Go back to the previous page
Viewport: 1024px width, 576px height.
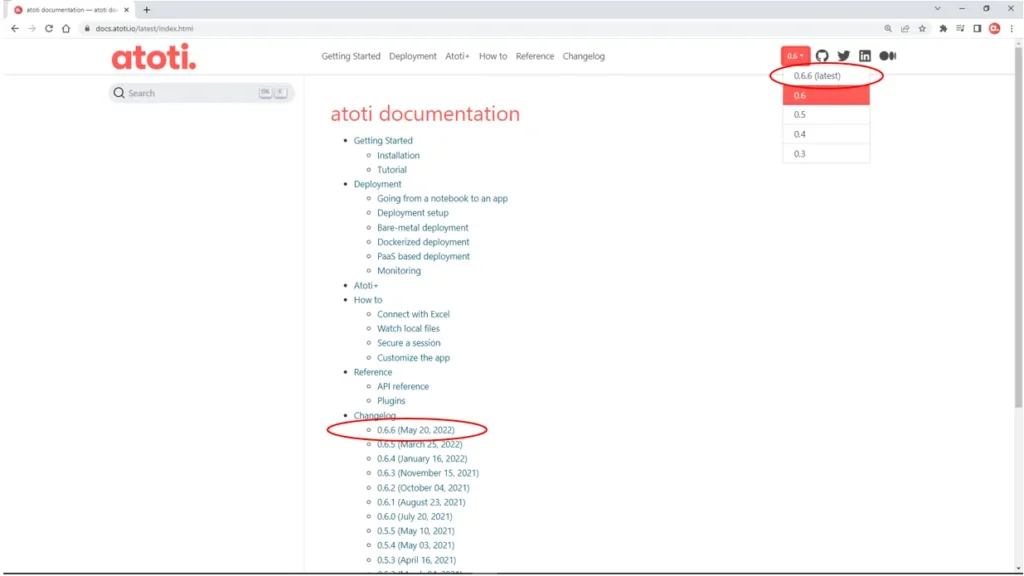(x=14, y=29)
